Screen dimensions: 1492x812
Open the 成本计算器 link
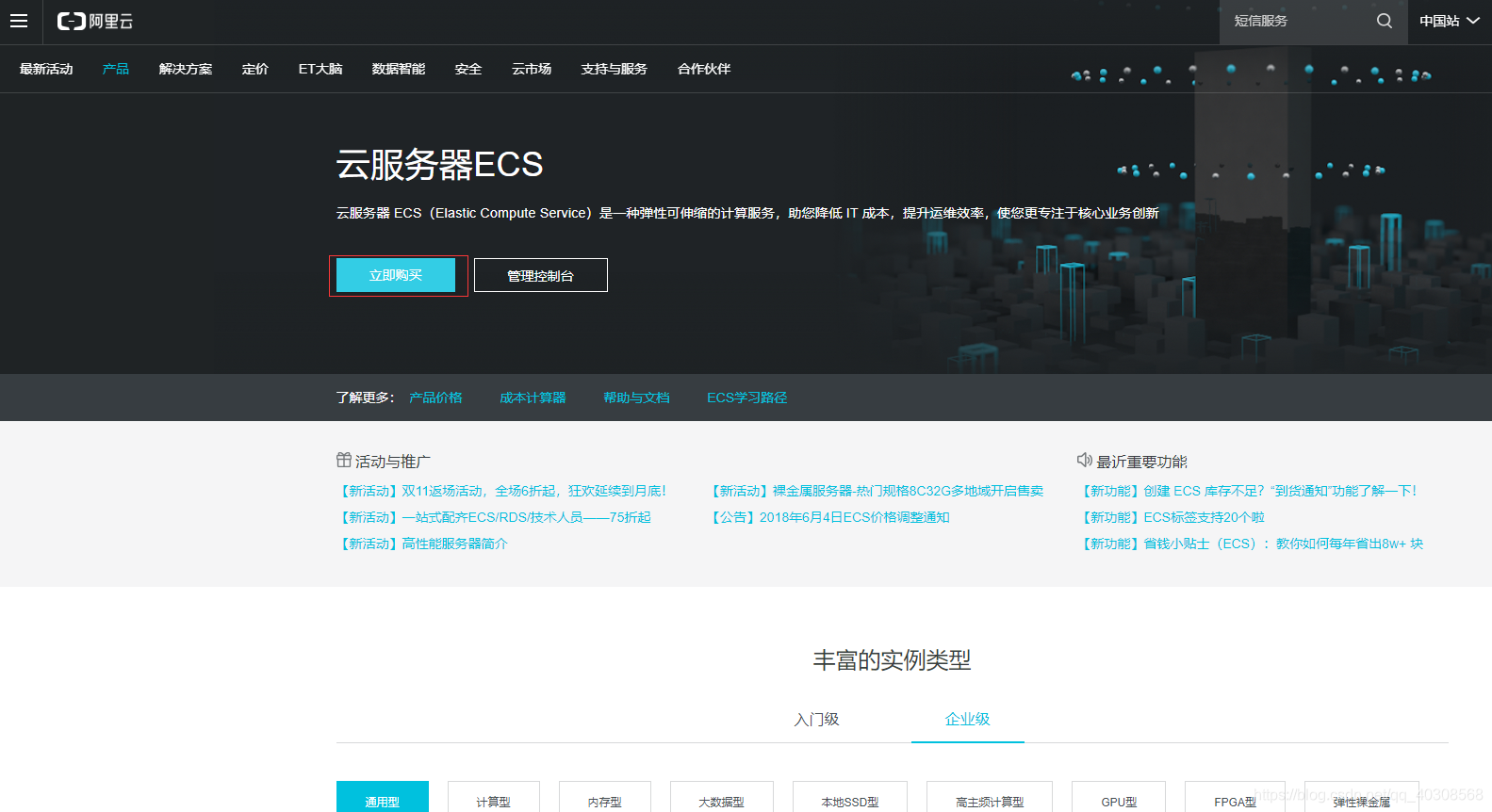click(533, 398)
